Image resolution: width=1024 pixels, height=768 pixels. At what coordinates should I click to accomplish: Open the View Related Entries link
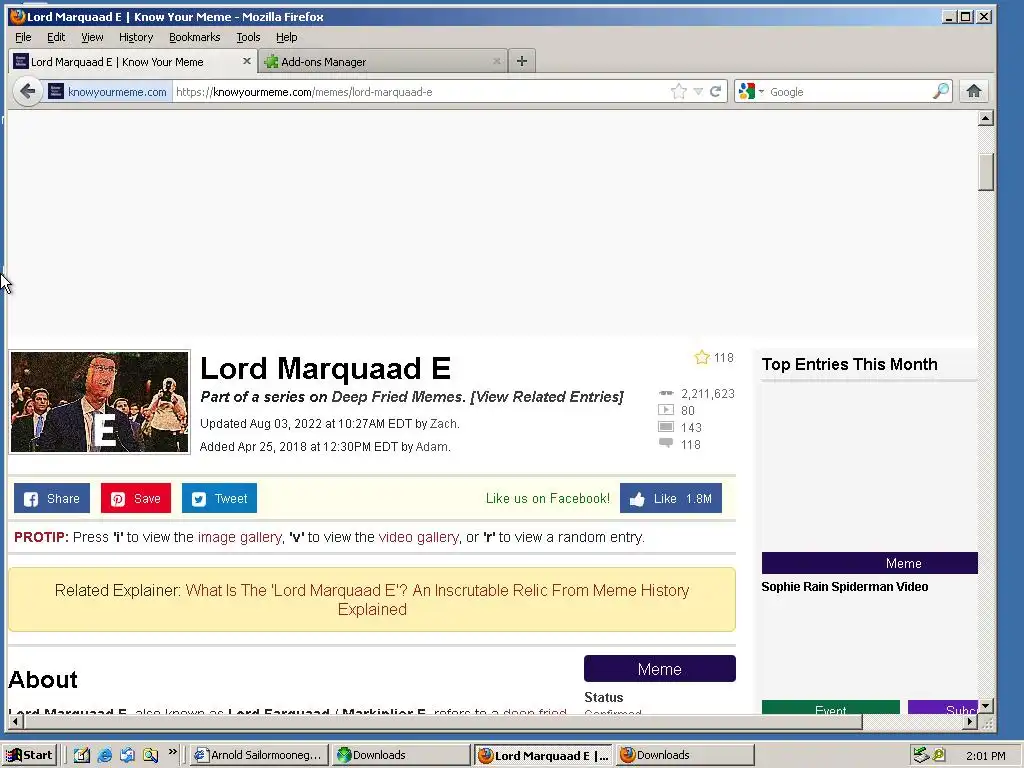click(547, 396)
